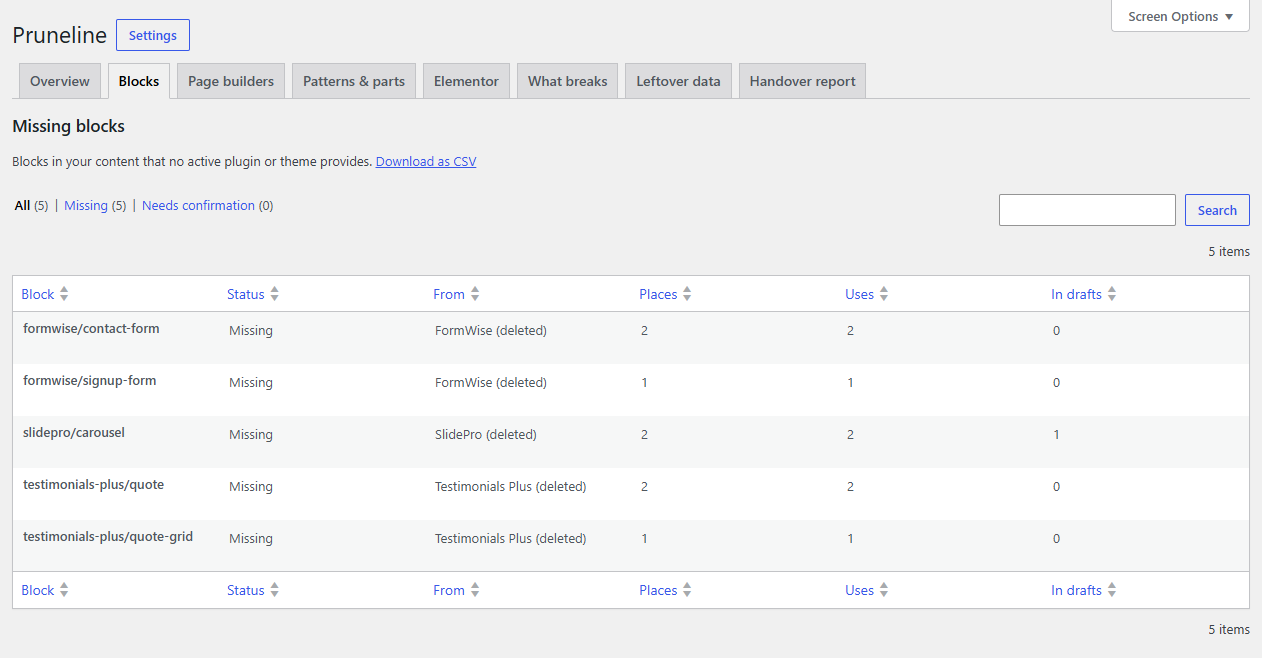This screenshot has height=658, width=1262.
Task: Click sort arrows beside bottom Block footer
Action: (x=64, y=590)
